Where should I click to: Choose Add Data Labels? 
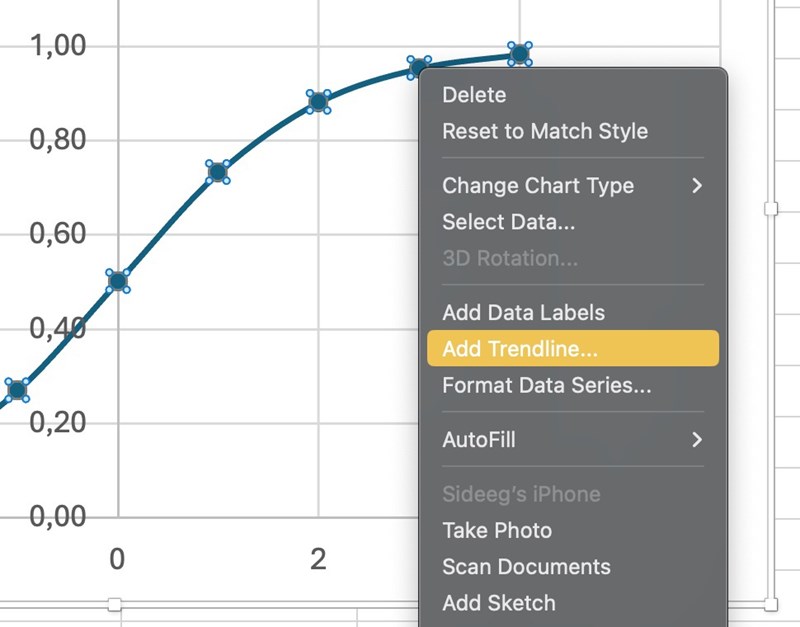(x=523, y=312)
